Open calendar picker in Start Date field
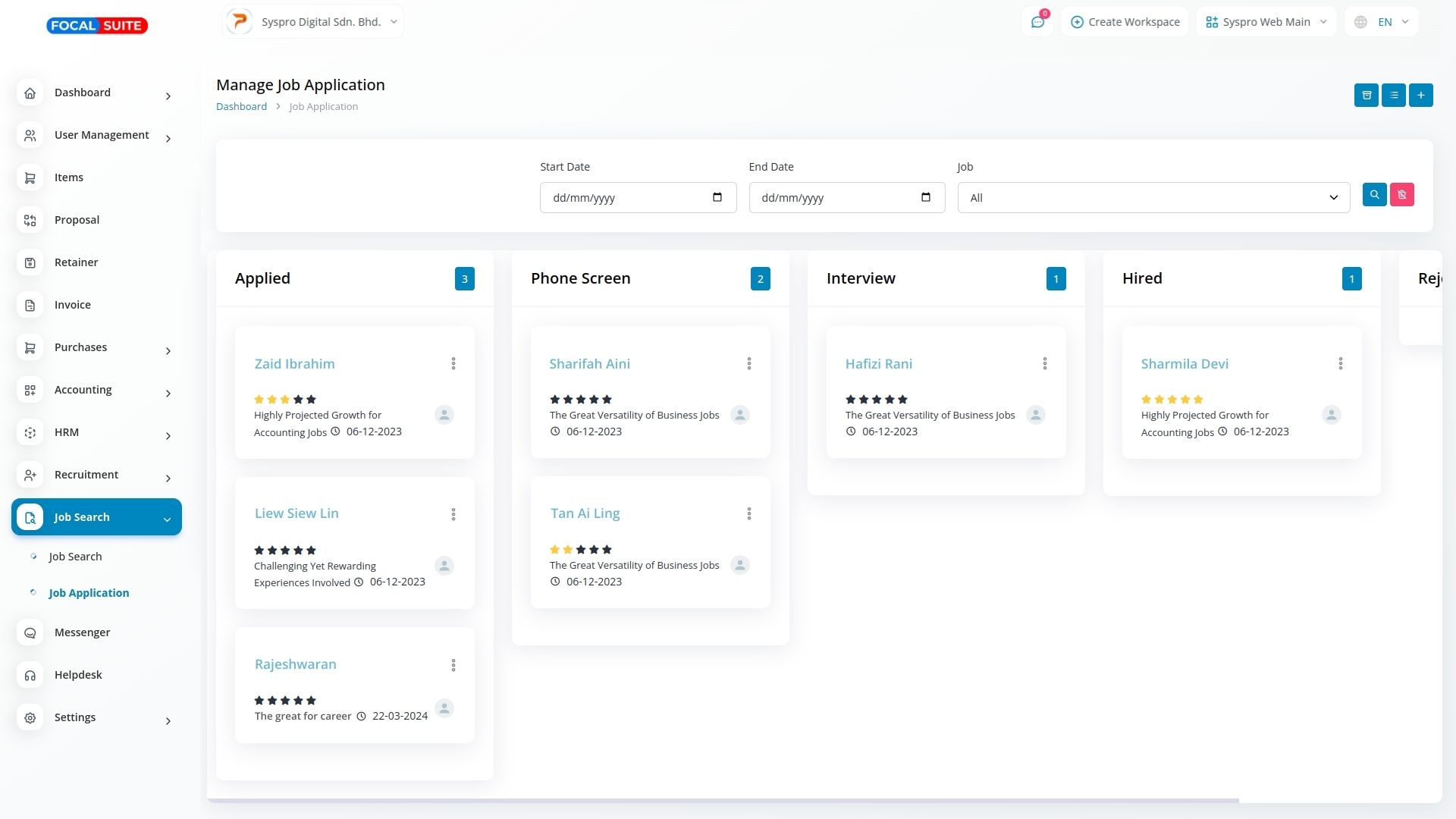1456x819 pixels. [717, 198]
